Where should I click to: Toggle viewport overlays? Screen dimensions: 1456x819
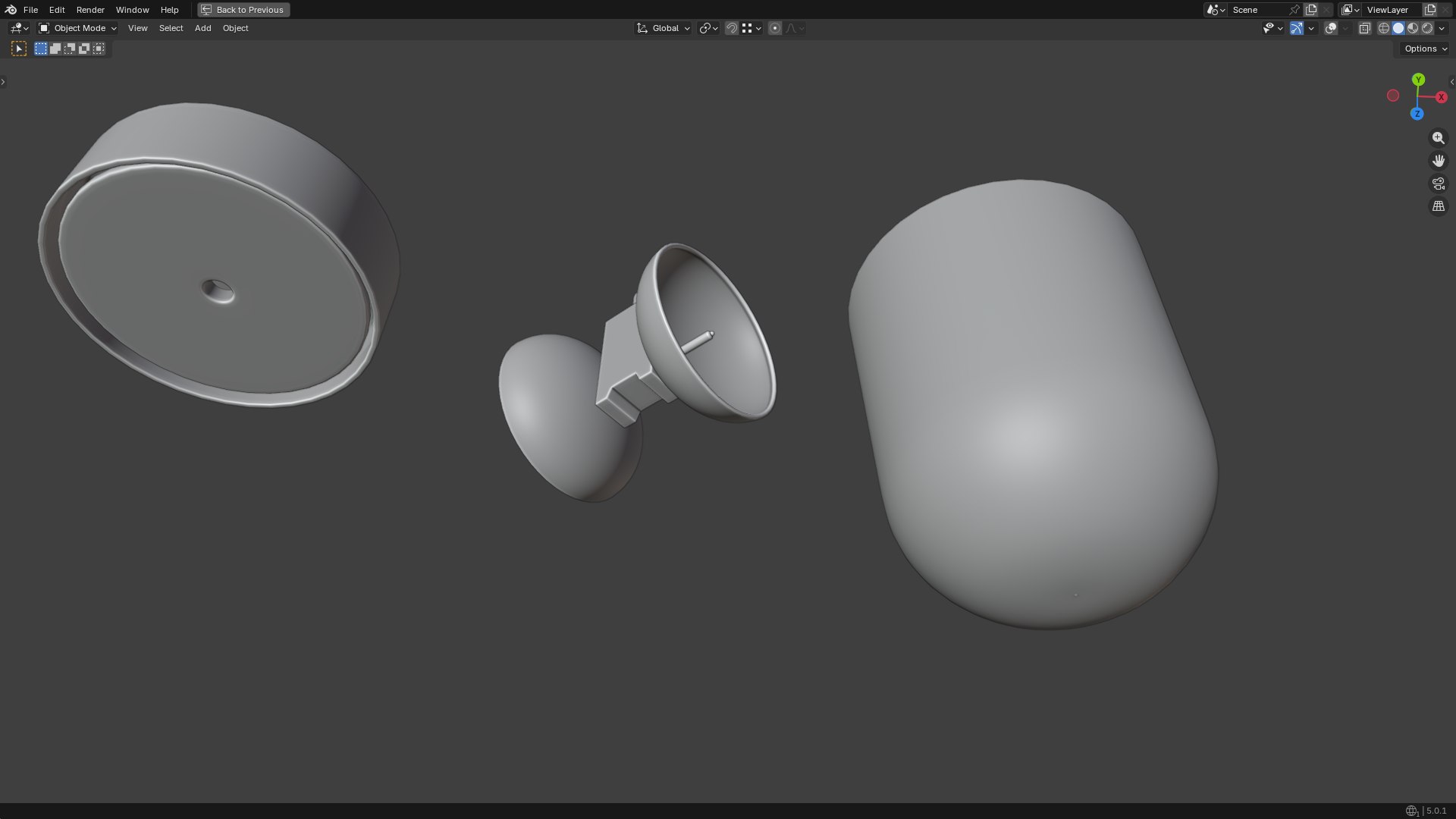pyautogui.click(x=1331, y=28)
